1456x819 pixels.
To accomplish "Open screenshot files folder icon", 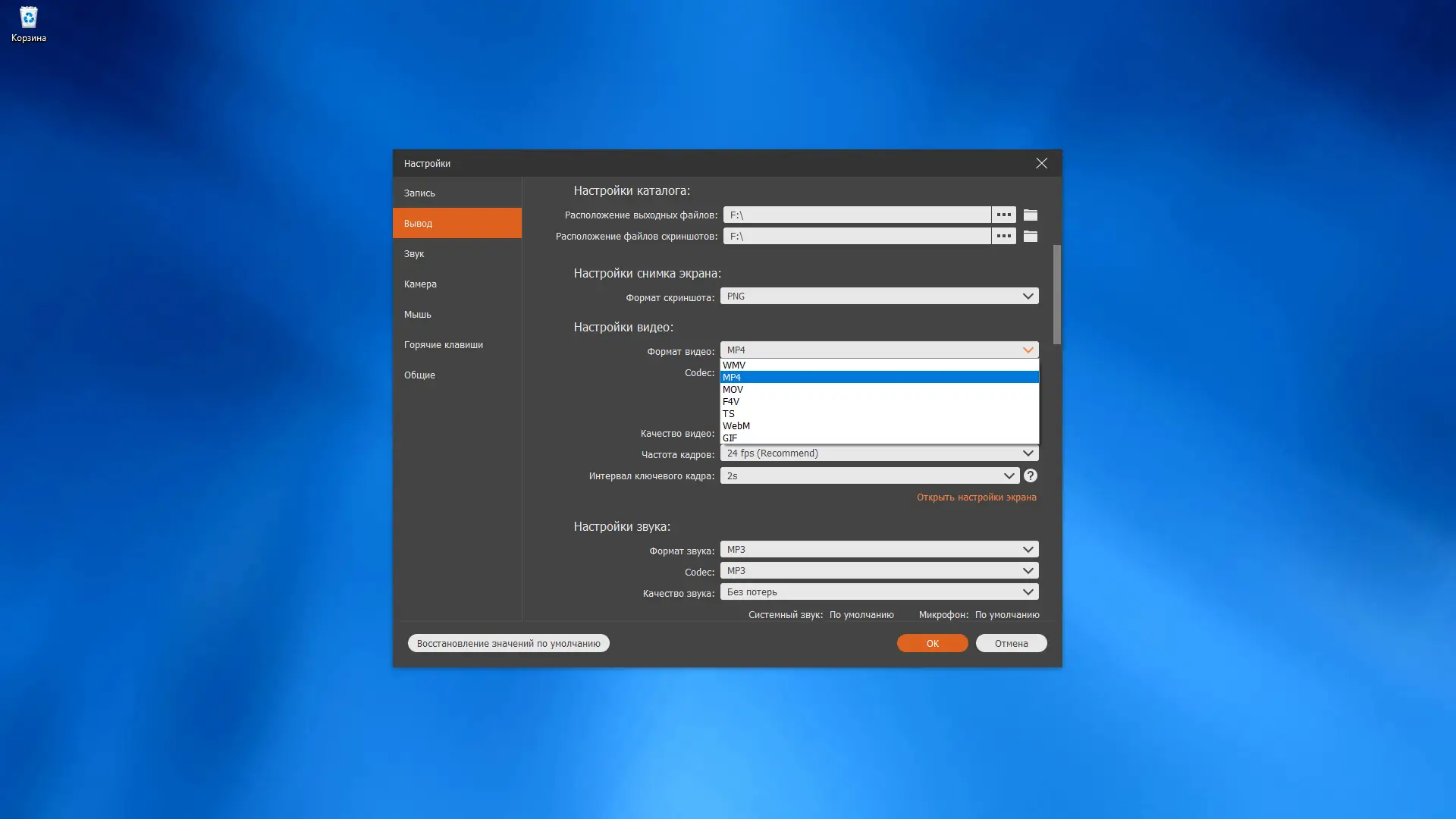I will [x=1030, y=237].
